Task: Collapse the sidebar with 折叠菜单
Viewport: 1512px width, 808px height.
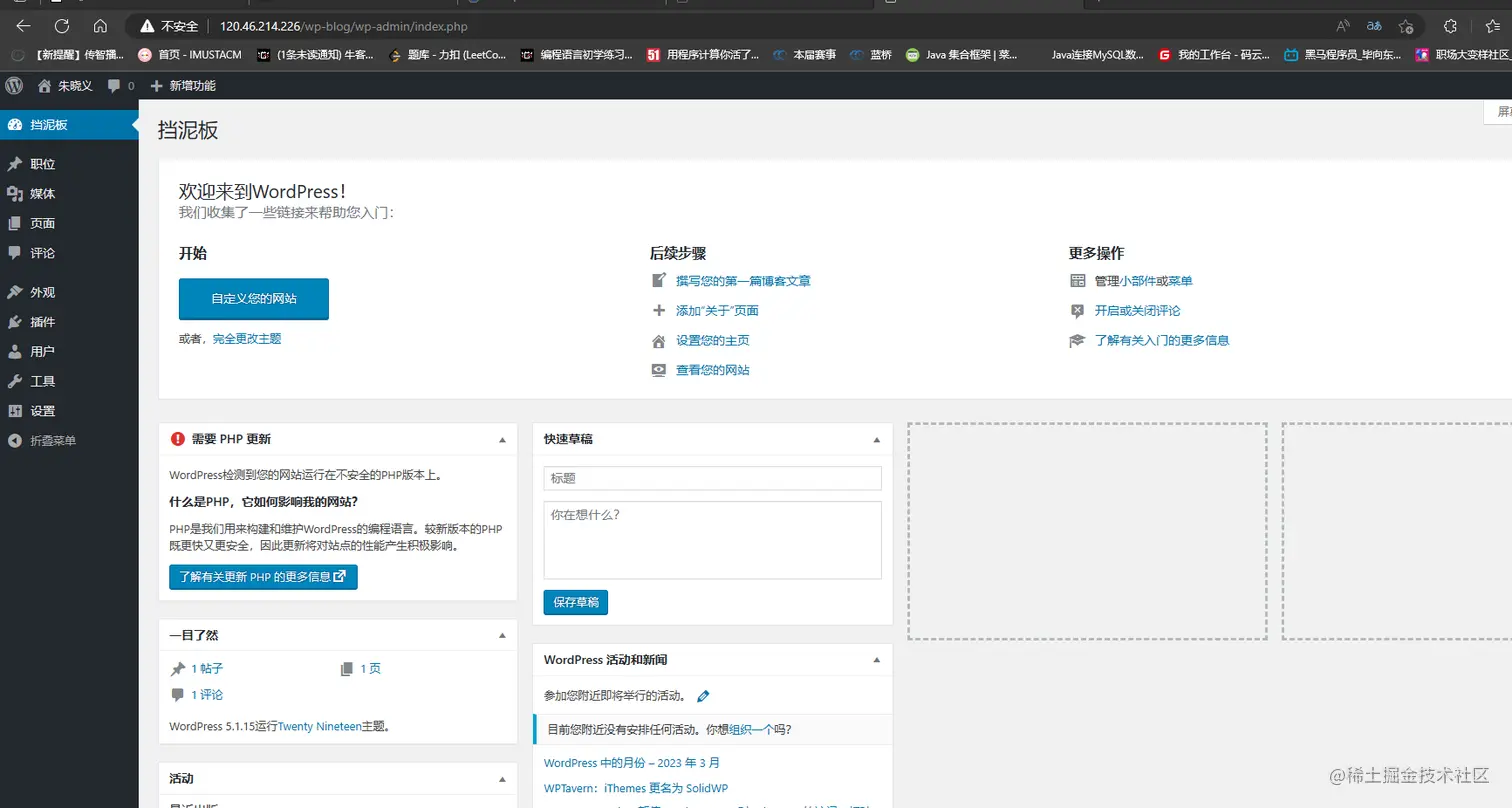Action: 69,440
